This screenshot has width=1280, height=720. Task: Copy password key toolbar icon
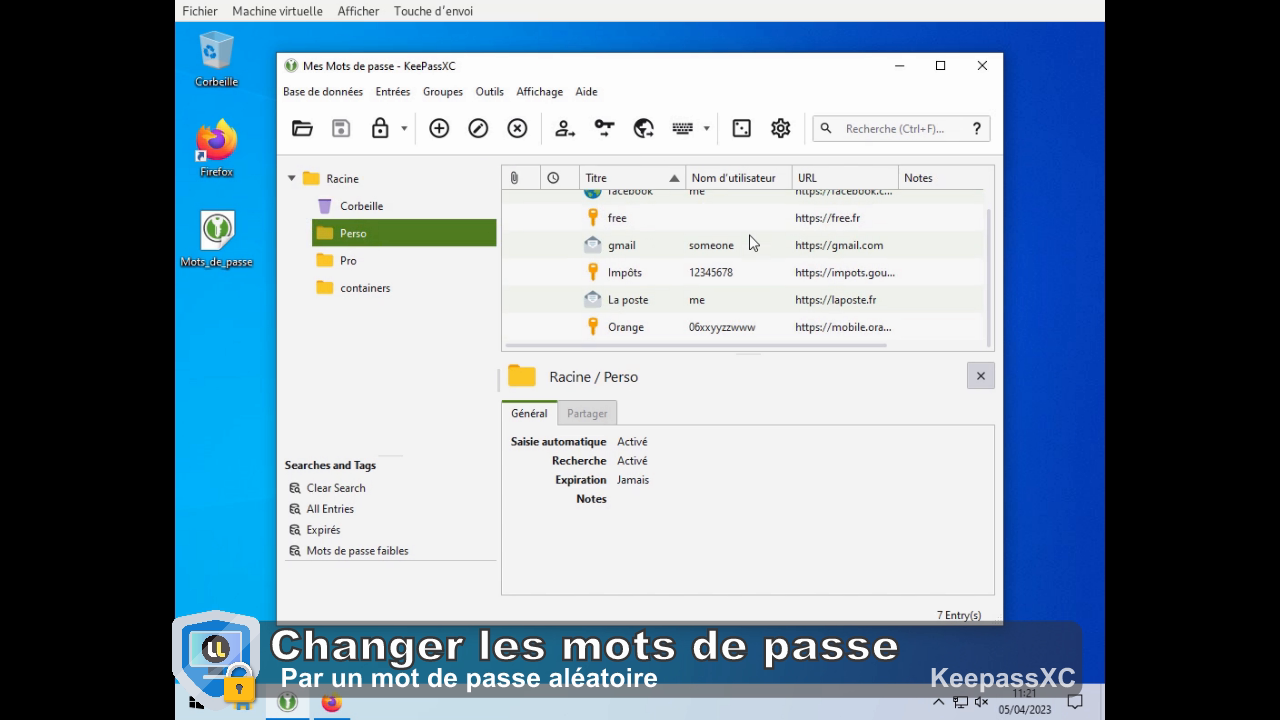[604, 128]
